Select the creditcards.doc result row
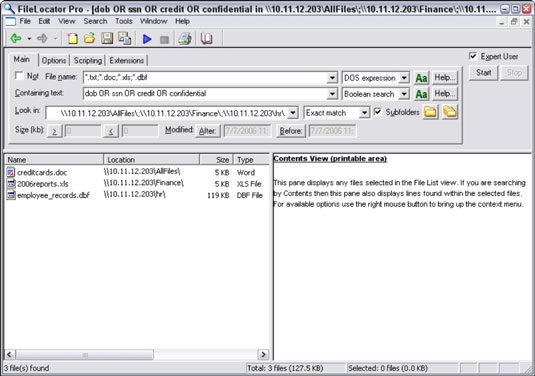Viewport: 535px width, 376px height. 137,172
